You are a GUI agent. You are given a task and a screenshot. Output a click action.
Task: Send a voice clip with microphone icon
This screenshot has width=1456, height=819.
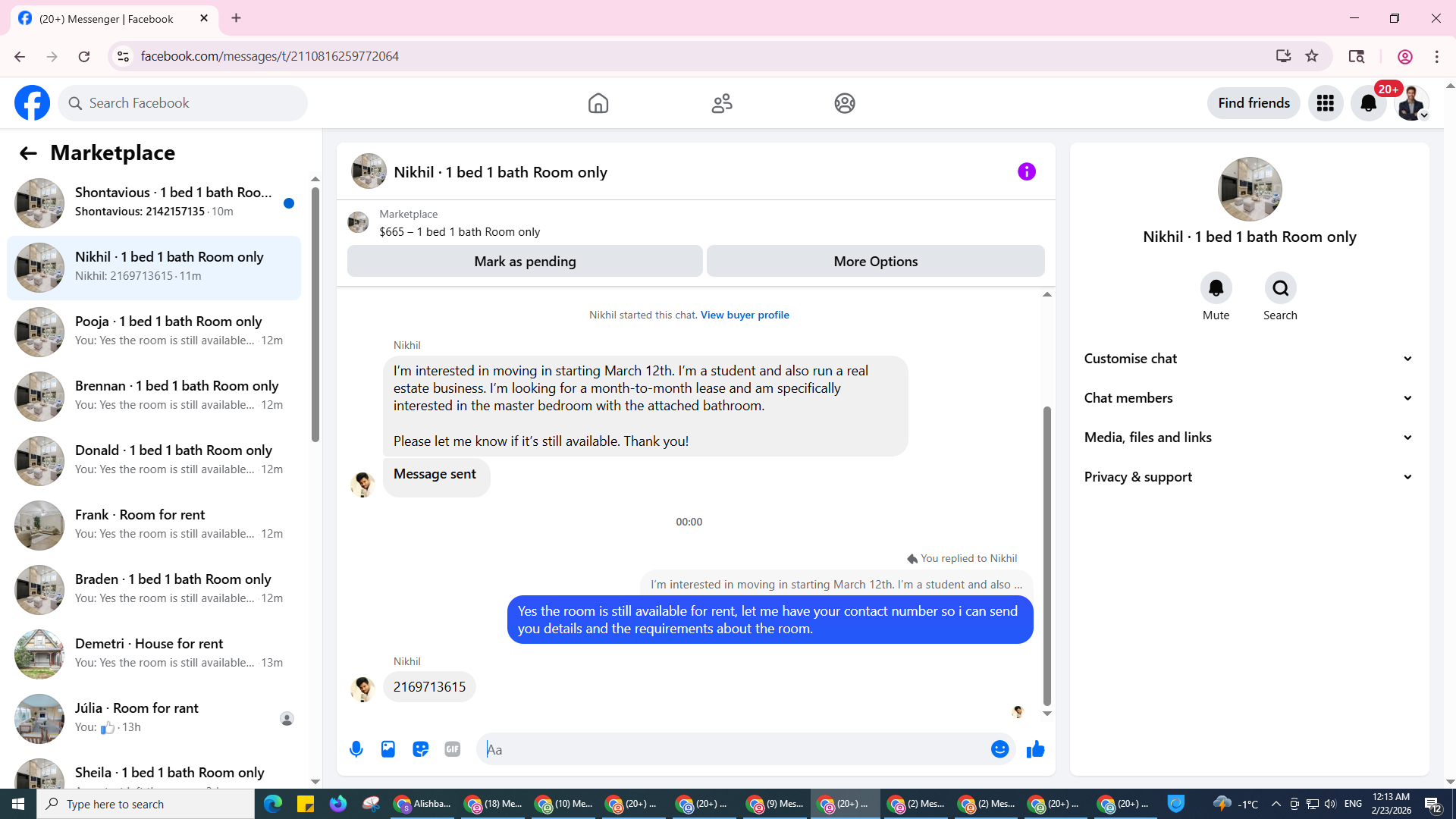356,749
